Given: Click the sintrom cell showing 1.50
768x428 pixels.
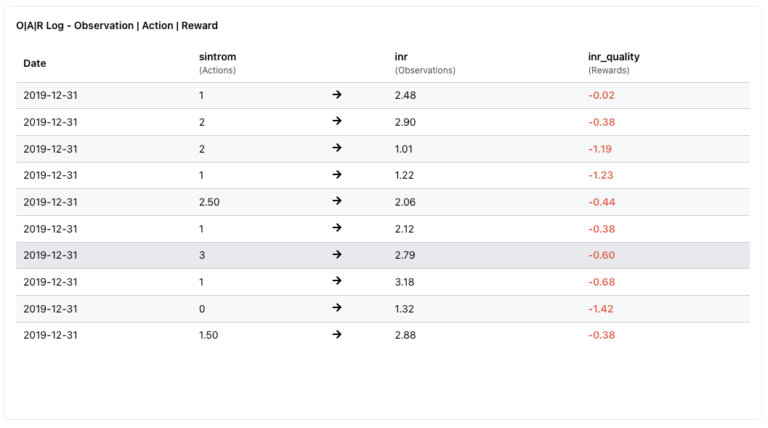Looking at the screenshot, I should tap(210, 335).
